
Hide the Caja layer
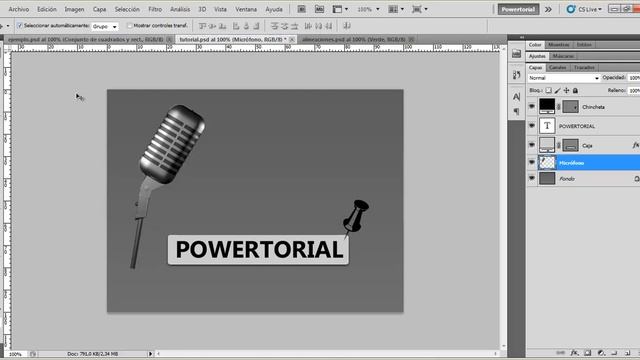531,145
